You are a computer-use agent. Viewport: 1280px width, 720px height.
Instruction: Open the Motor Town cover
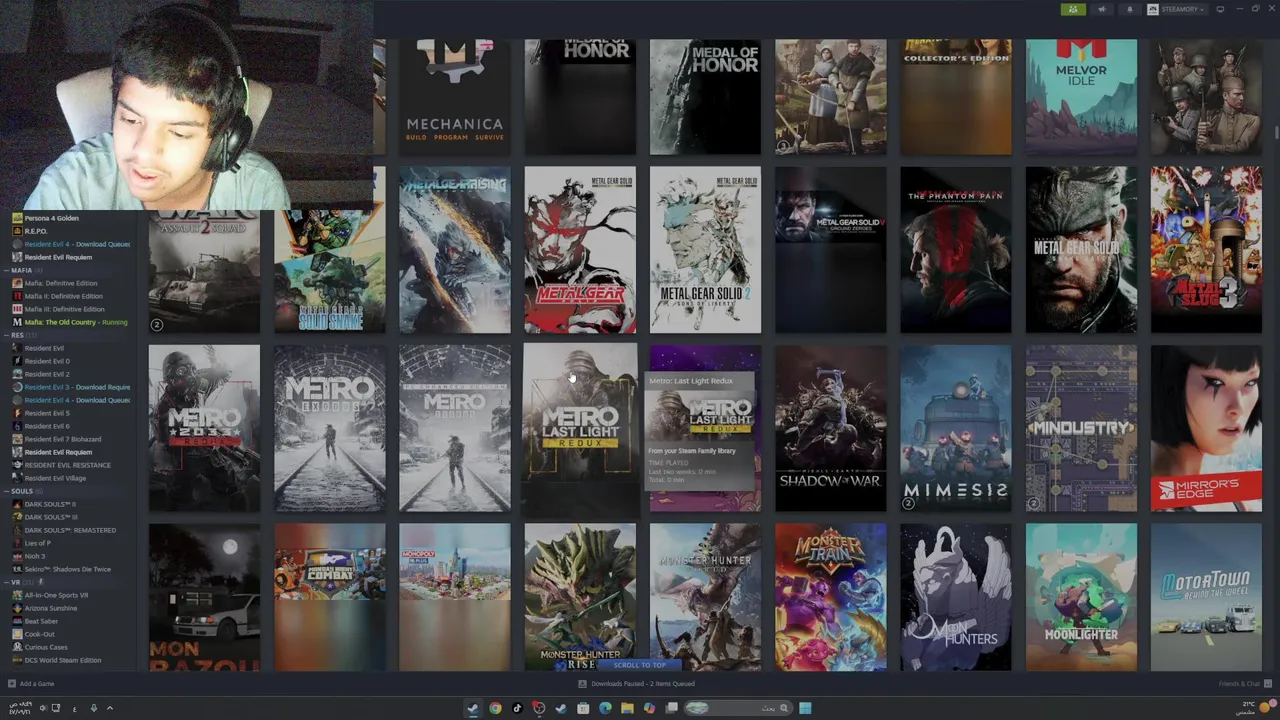coord(1206,597)
